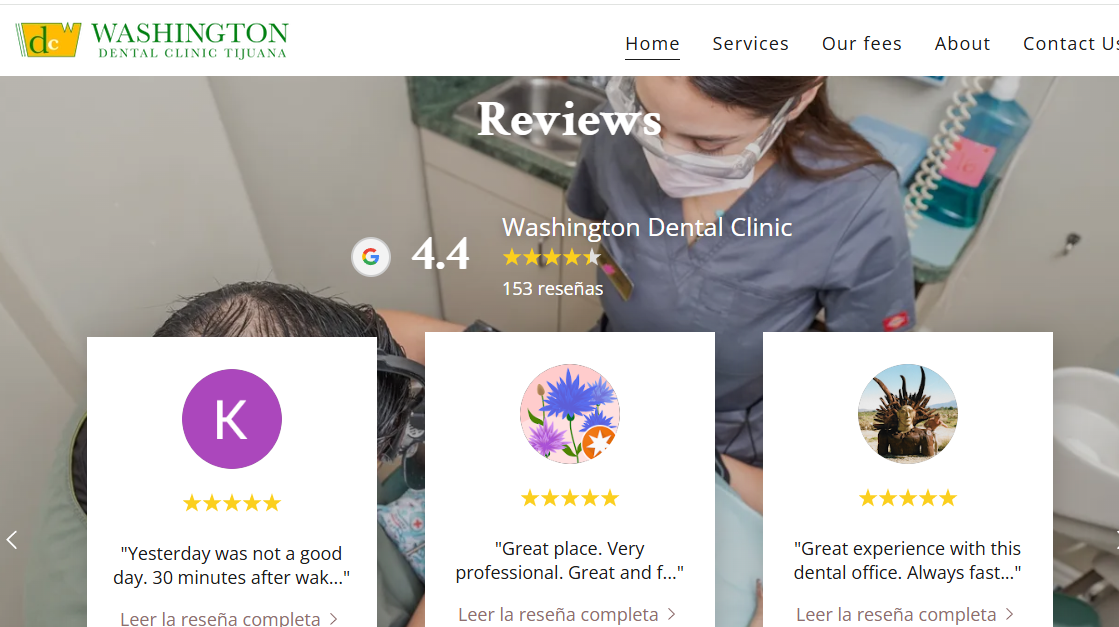1119x627 pixels.
Task: Click the Washington Dental Clinic Tijuana logo
Action: click(152, 40)
